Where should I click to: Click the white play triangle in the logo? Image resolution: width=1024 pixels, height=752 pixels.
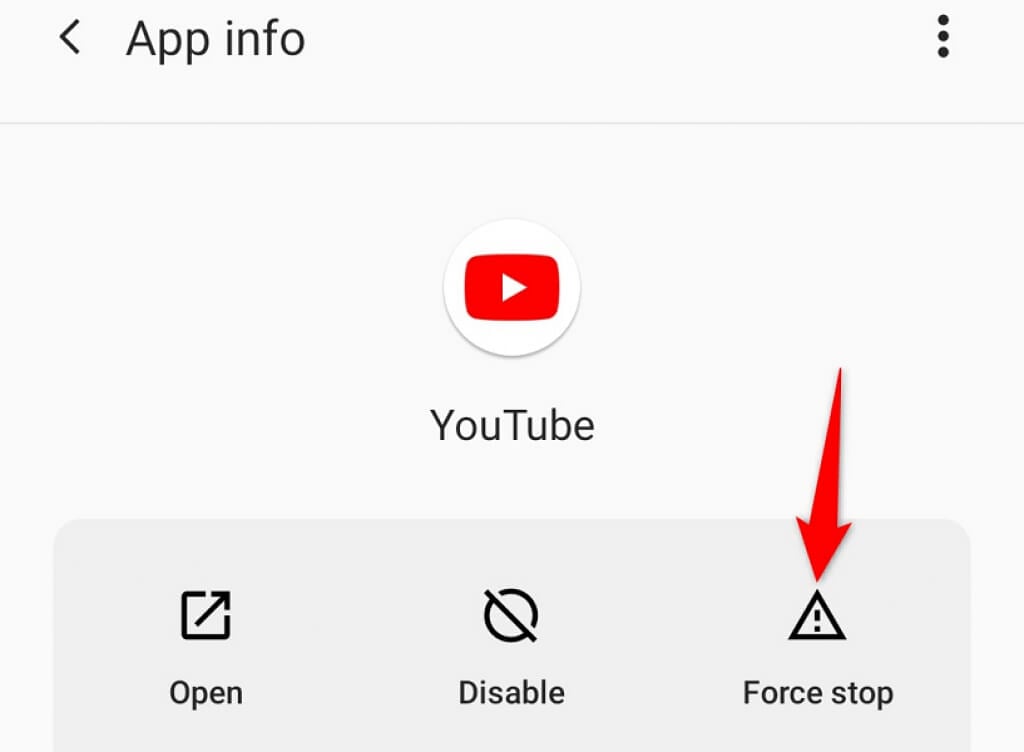[x=514, y=287]
